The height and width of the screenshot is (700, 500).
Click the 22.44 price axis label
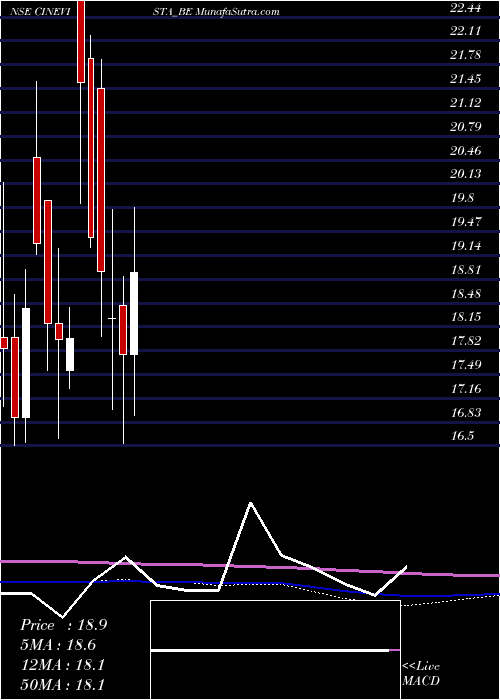(466, 7)
